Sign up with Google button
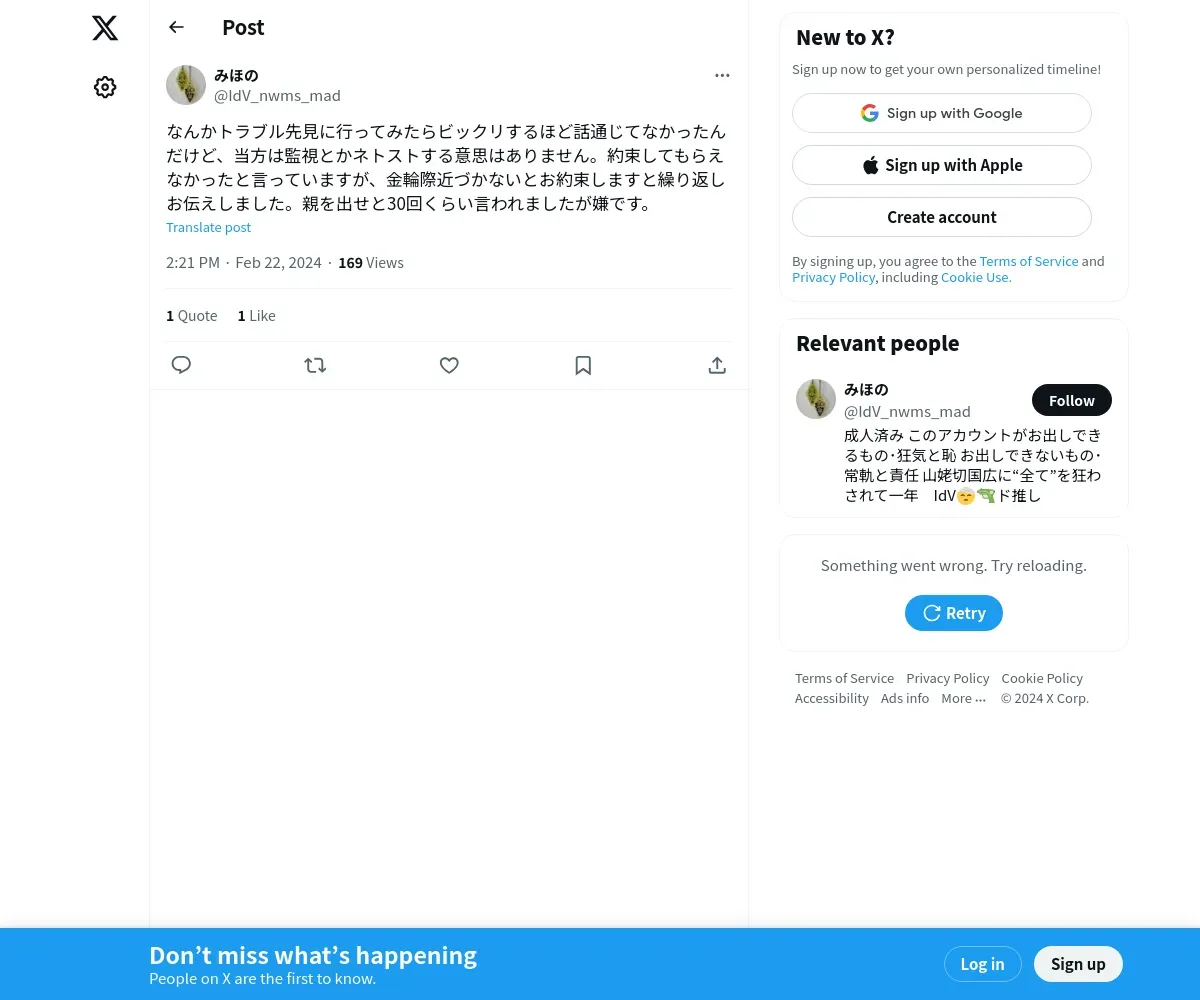 pos(942,113)
